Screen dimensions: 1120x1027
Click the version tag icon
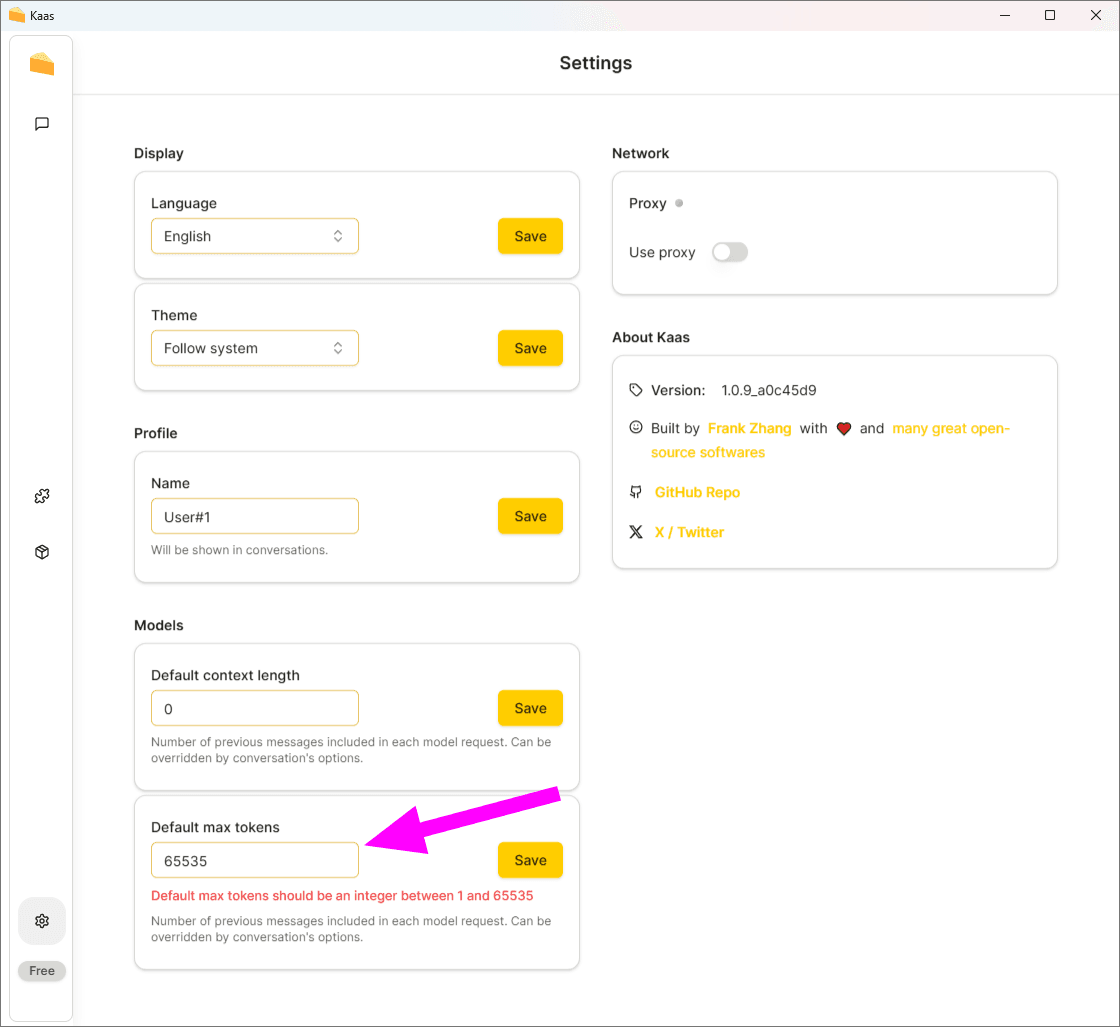[636, 390]
